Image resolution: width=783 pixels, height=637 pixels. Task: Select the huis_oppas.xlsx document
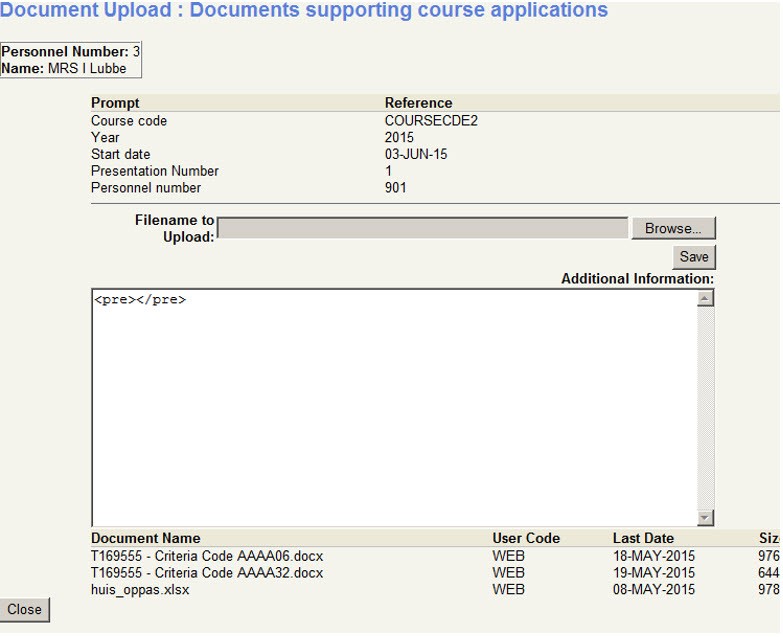pyautogui.click(x=140, y=590)
